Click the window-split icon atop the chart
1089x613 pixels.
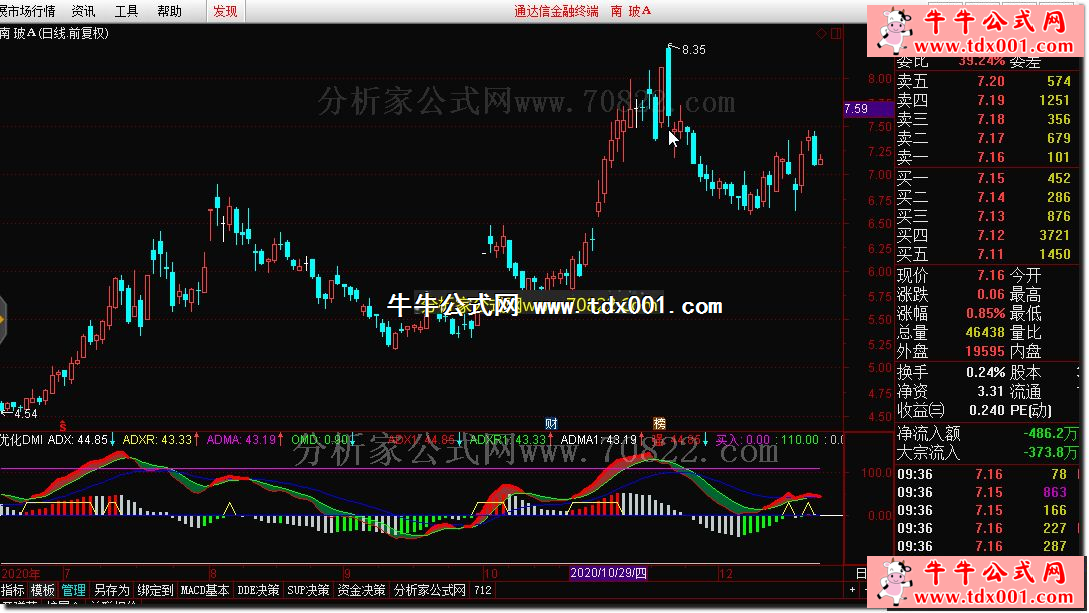pyautogui.click(x=836, y=33)
